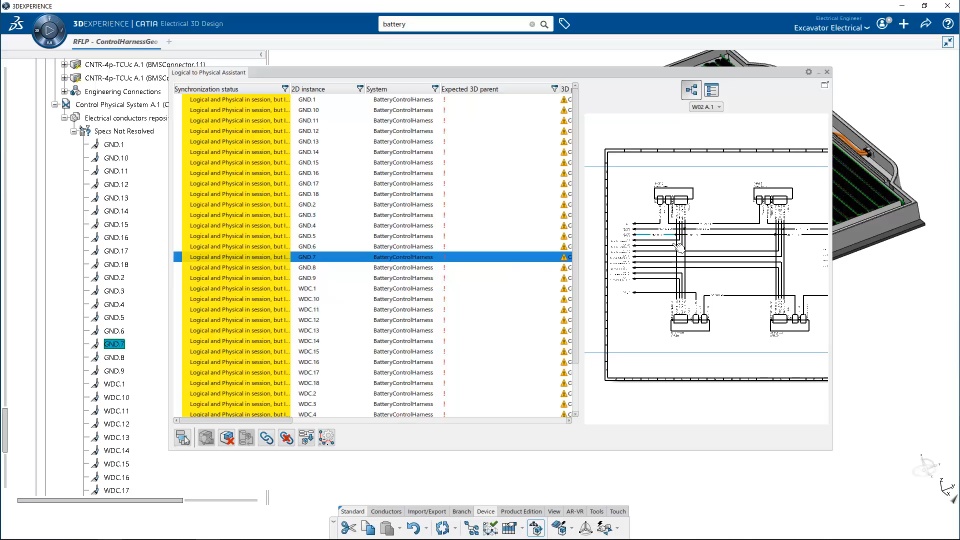960x540 pixels.
Task: Click the gear with route points icon
Action: pos(326,437)
